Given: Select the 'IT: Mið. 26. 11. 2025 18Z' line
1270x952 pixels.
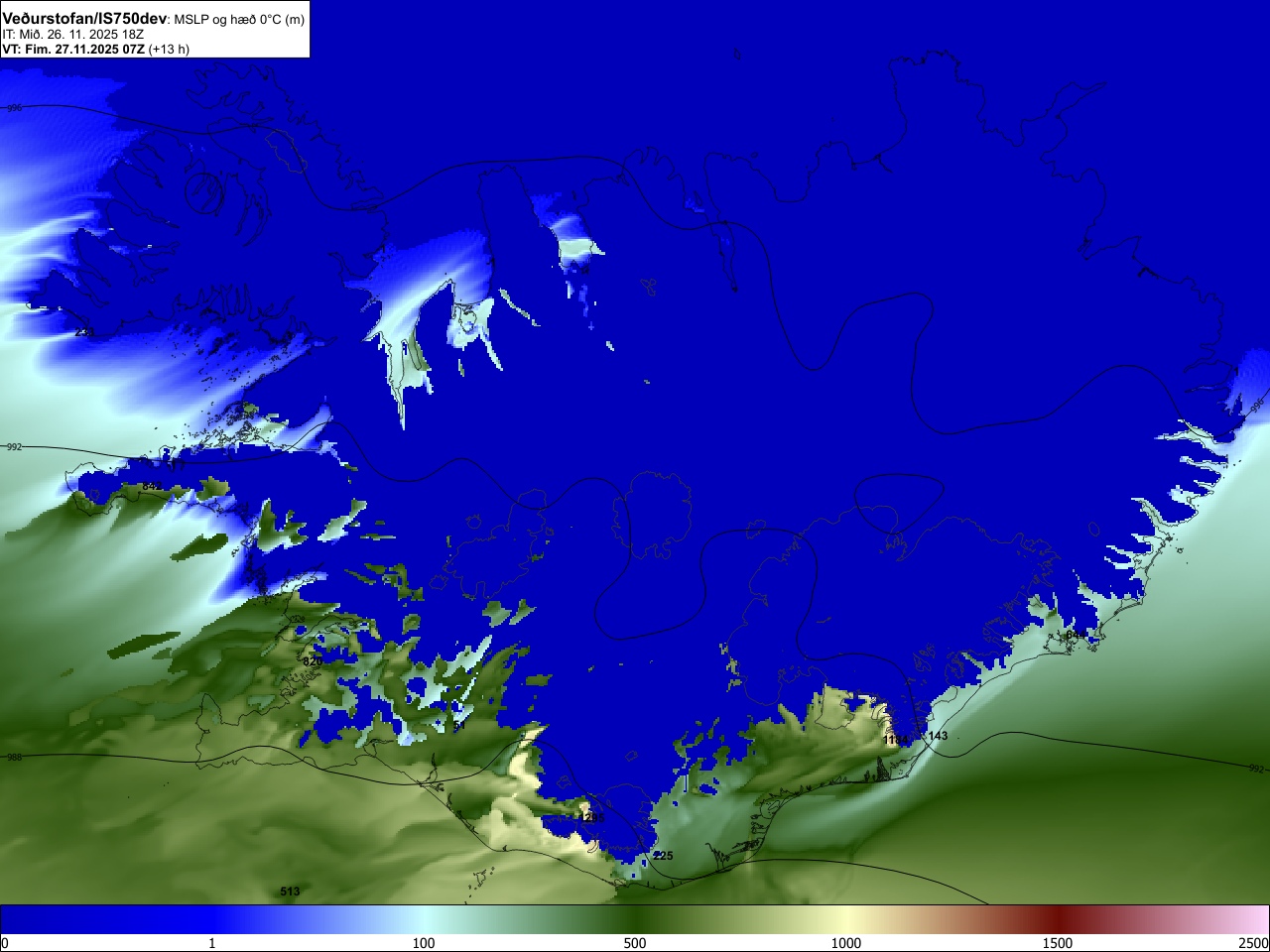Looking at the screenshot, I should [72, 35].
